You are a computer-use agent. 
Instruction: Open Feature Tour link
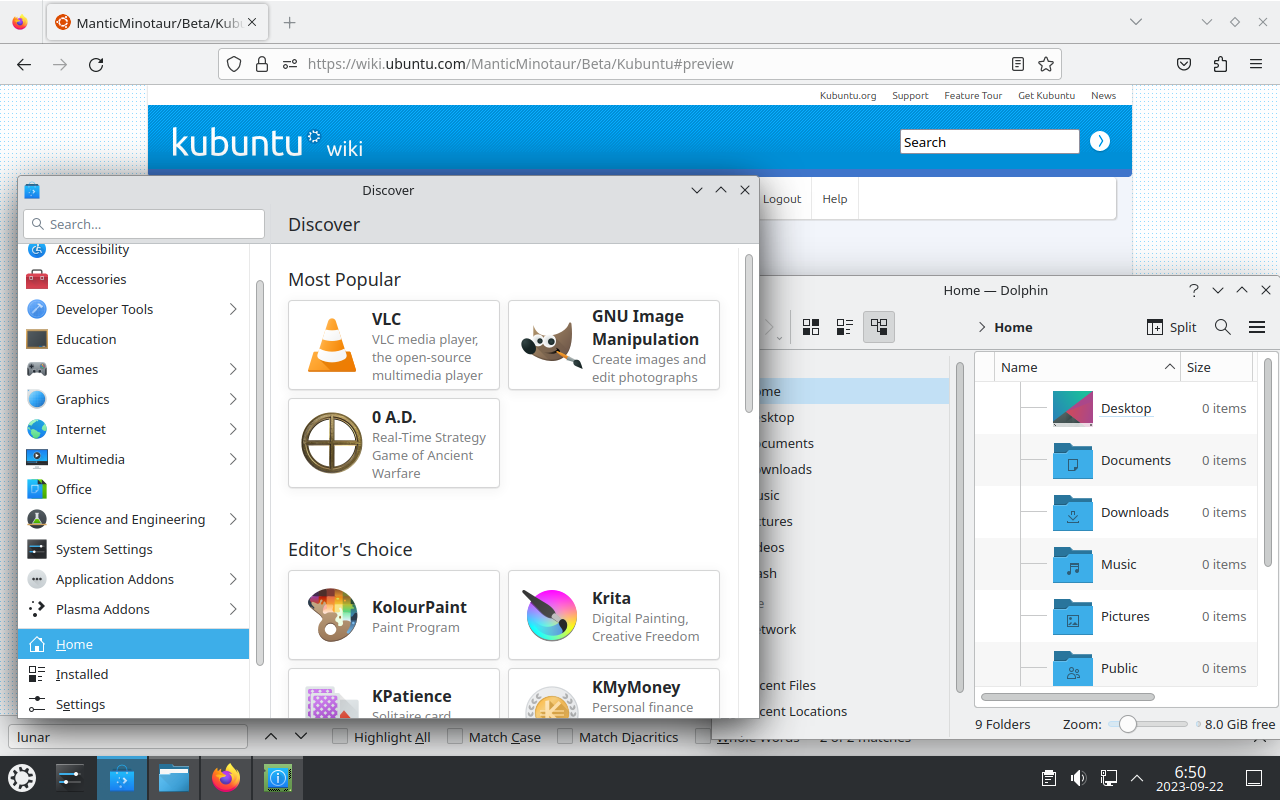coord(973,96)
